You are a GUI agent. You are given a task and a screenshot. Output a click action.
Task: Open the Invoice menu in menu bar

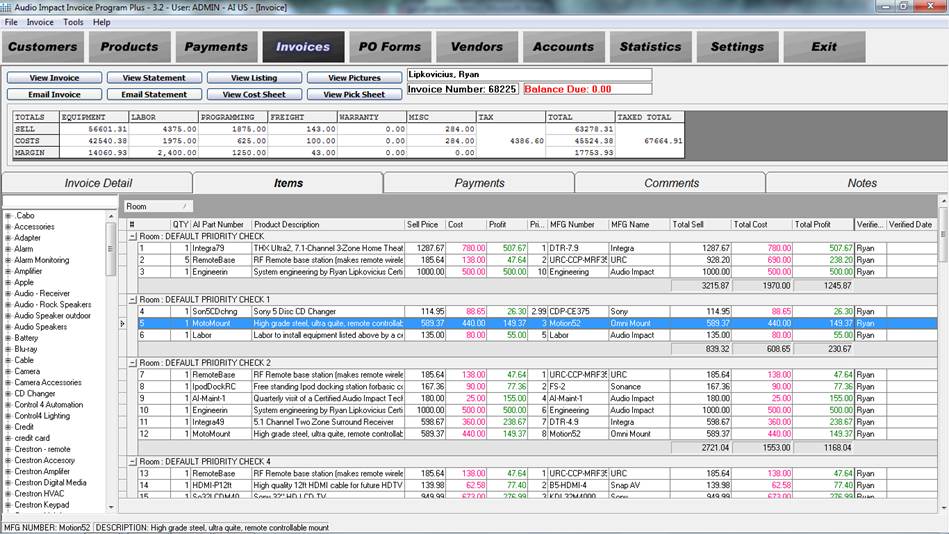coord(40,22)
